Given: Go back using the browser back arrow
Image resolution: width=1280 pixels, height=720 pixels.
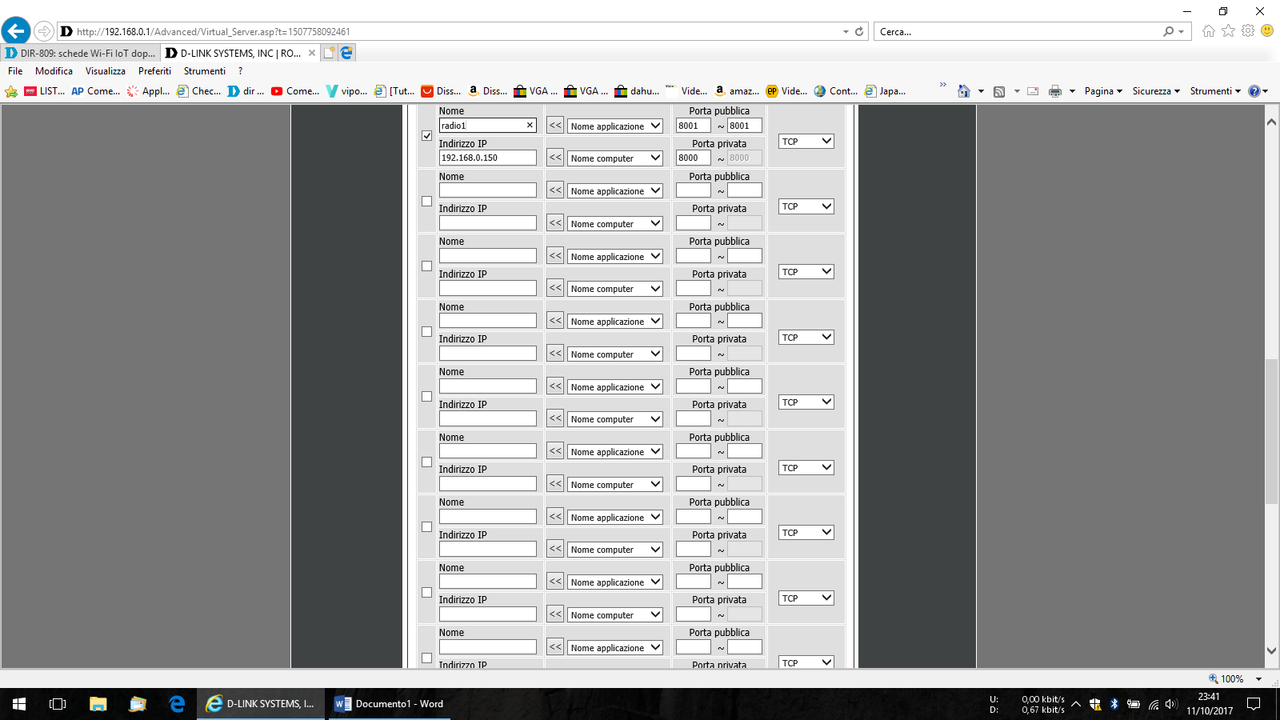Looking at the screenshot, I should click(x=16, y=31).
